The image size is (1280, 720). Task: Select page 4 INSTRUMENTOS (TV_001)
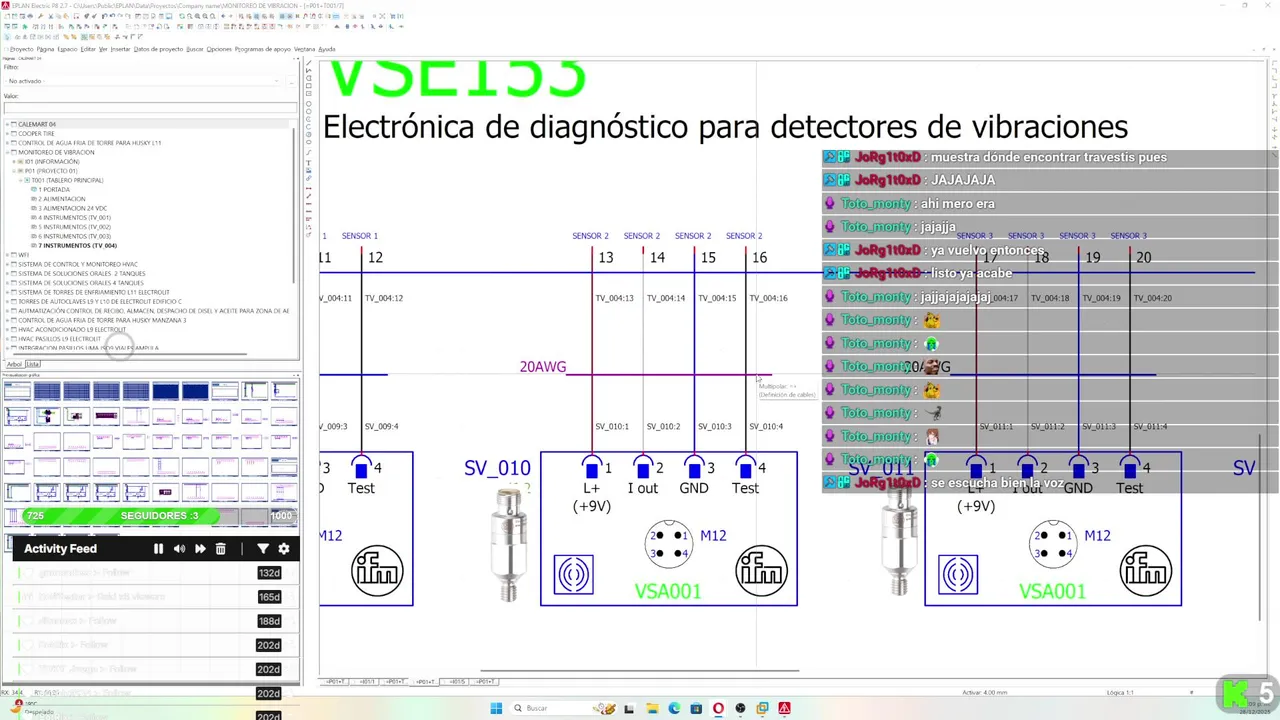(74, 217)
